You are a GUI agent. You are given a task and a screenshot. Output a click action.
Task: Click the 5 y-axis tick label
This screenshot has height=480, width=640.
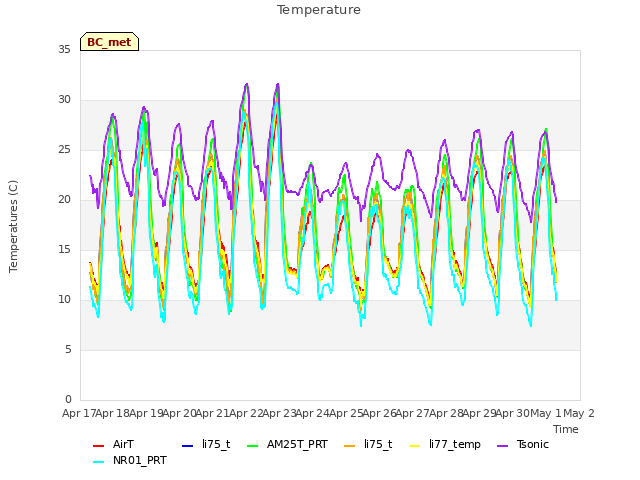click(68, 350)
